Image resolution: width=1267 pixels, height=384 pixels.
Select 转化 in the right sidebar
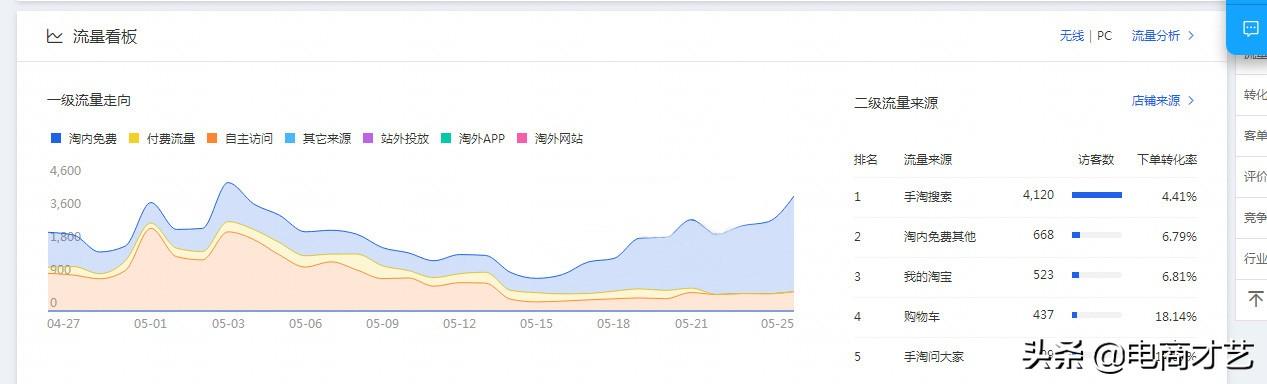tap(1255, 95)
